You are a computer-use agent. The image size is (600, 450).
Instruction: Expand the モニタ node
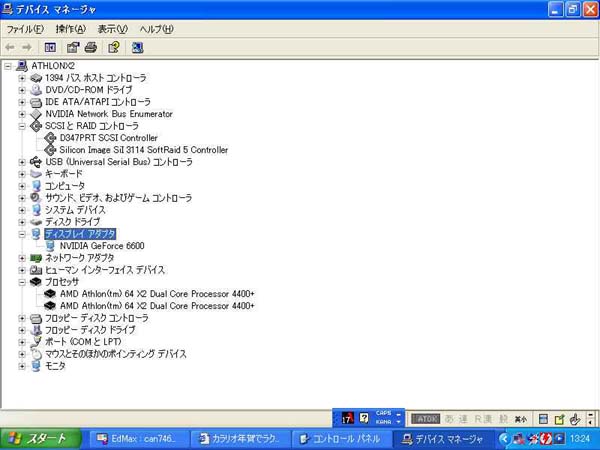[22, 366]
